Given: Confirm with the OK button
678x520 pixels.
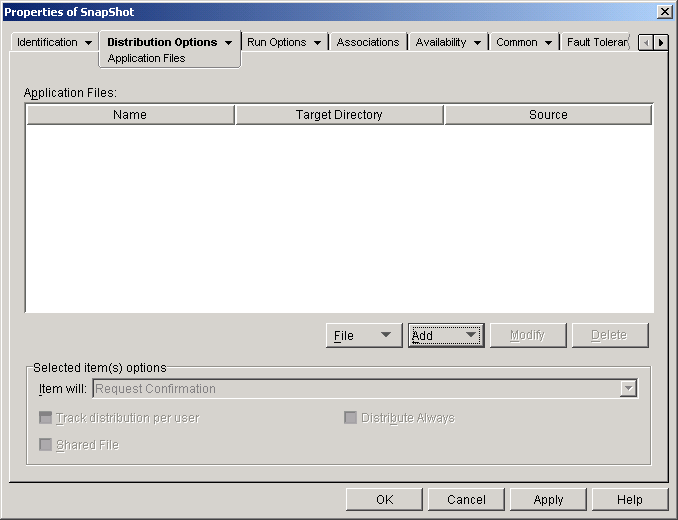Looking at the screenshot, I should 384,500.
